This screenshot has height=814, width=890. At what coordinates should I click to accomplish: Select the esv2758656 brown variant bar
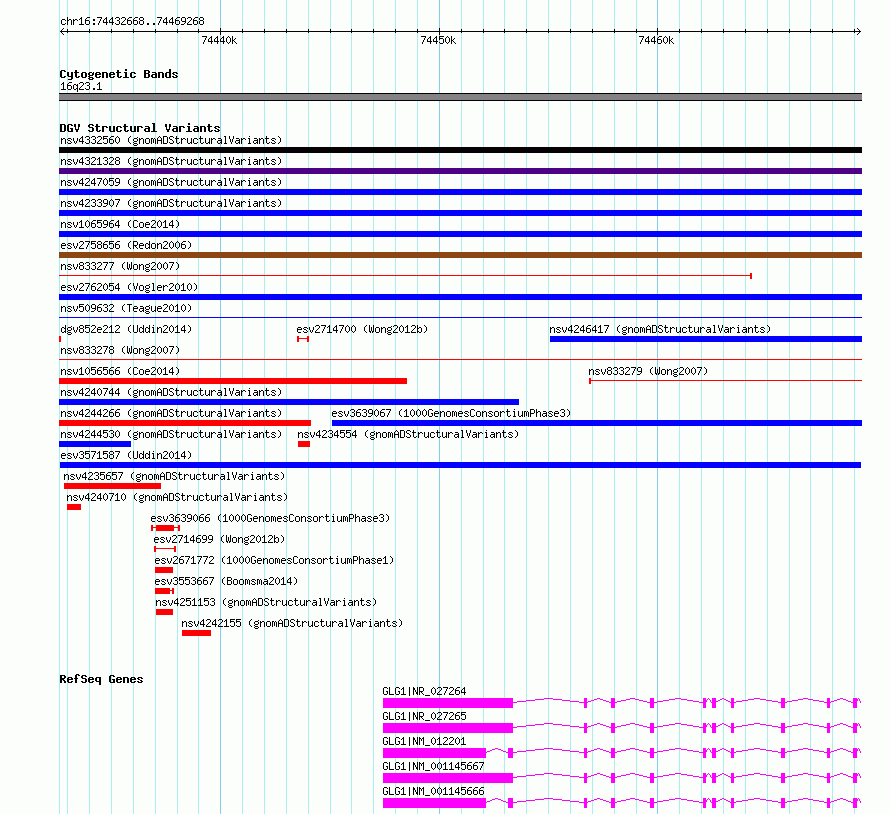(x=460, y=255)
